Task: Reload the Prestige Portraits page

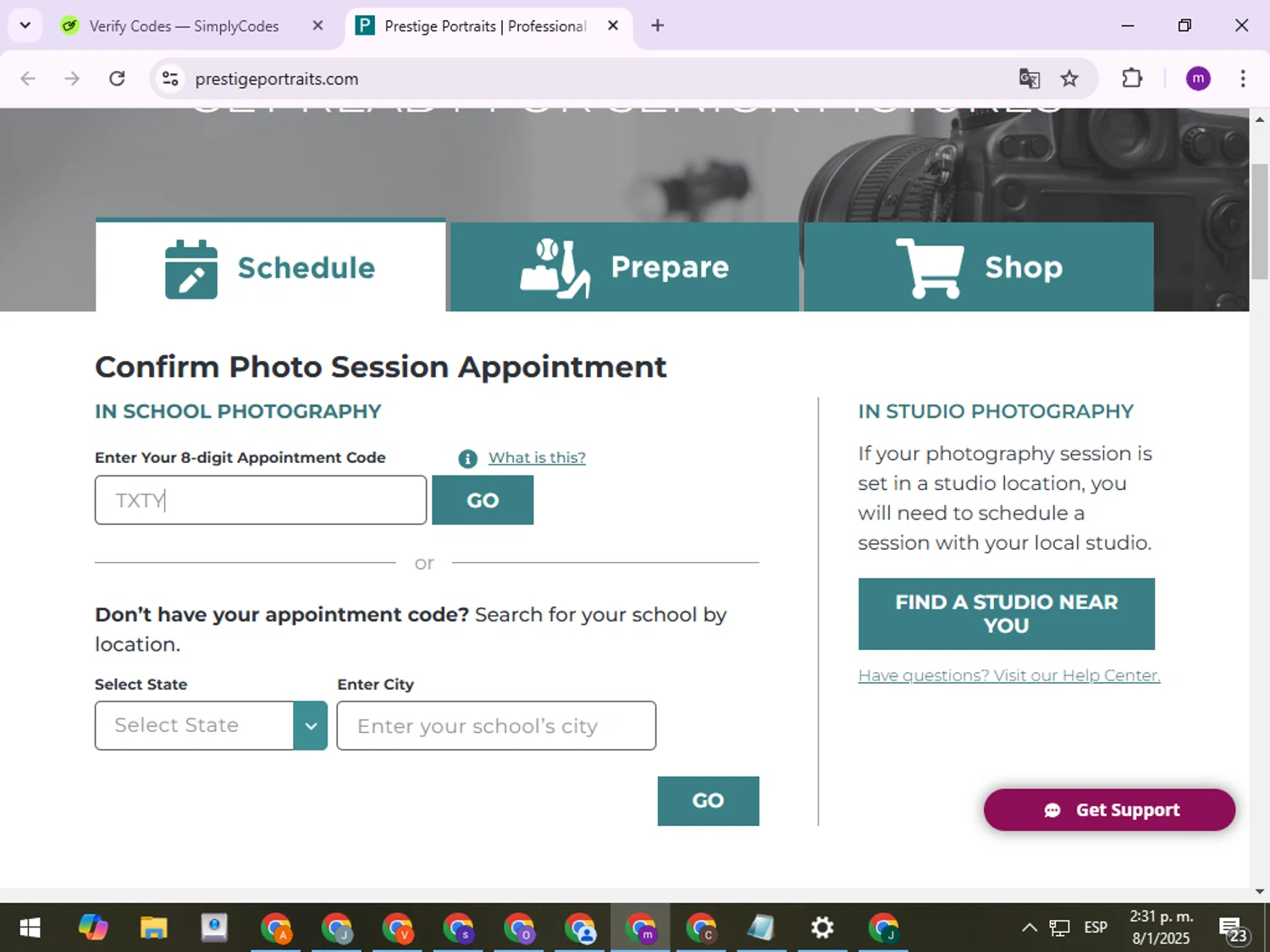Action: coord(117,79)
